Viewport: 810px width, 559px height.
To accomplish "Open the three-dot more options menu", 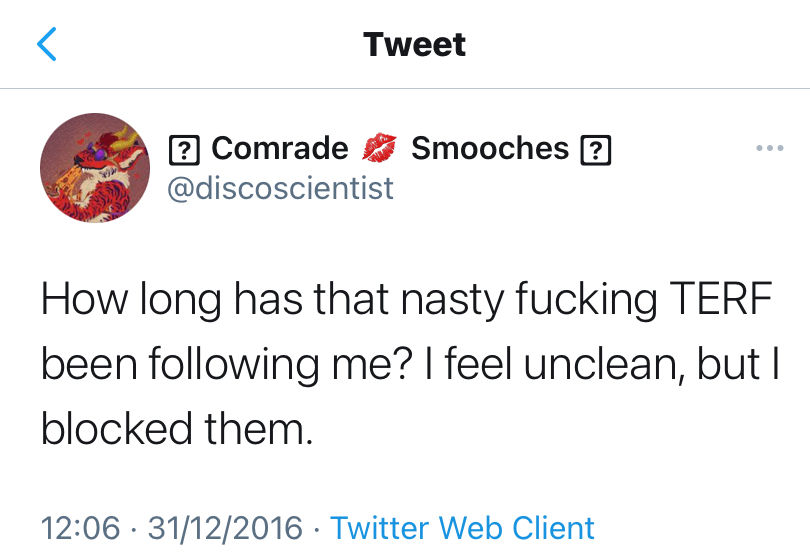I will click(x=769, y=149).
